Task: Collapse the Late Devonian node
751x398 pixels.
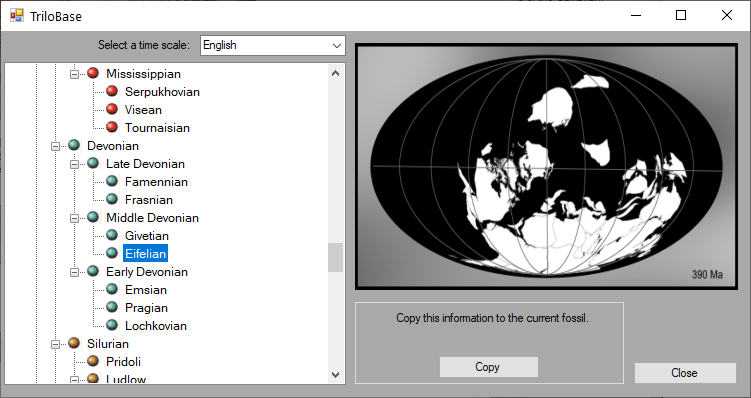Action: [74, 164]
